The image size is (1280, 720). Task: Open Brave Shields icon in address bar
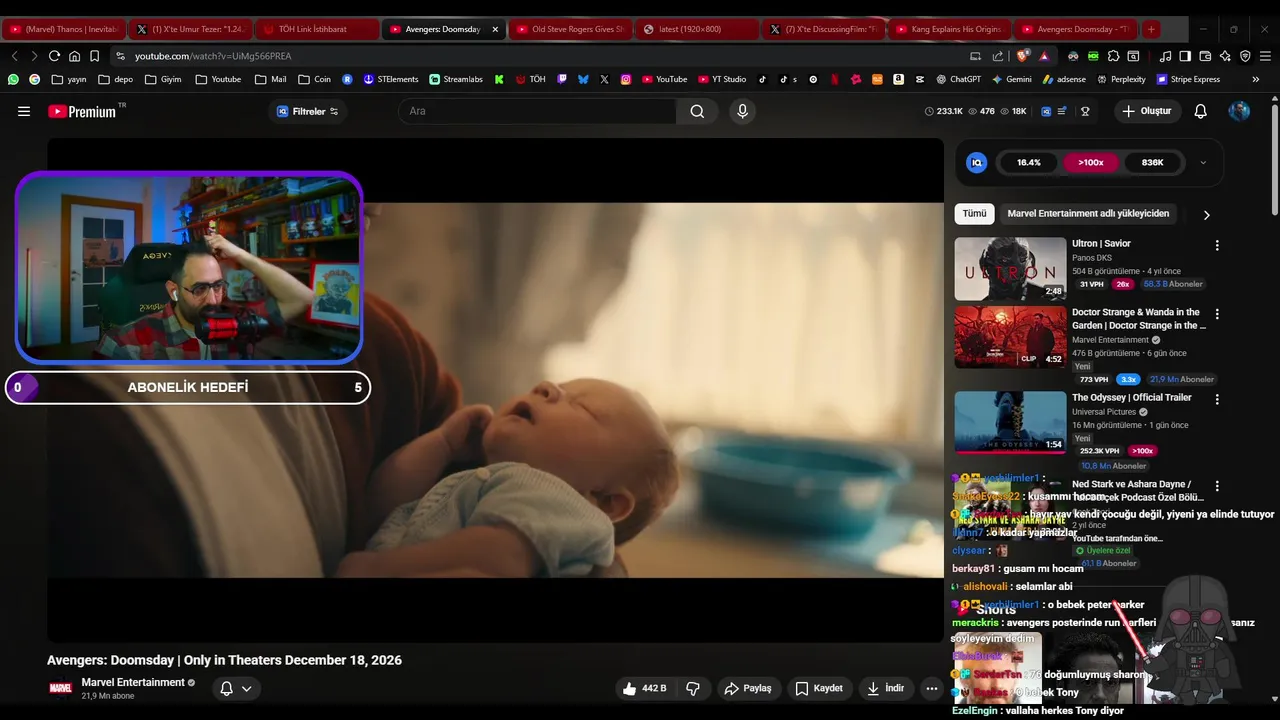[1021, 56]
